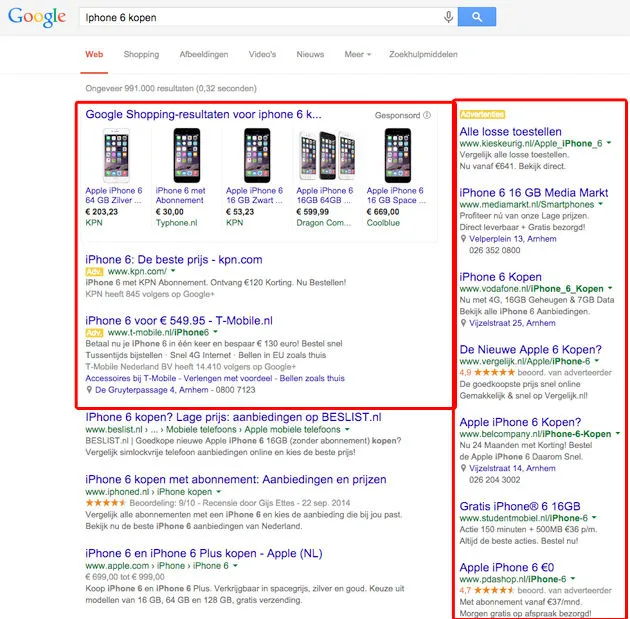
Task: Click 'De Gruyterpassage 4, Arnhem' address link
Action: tap(151, 390)
